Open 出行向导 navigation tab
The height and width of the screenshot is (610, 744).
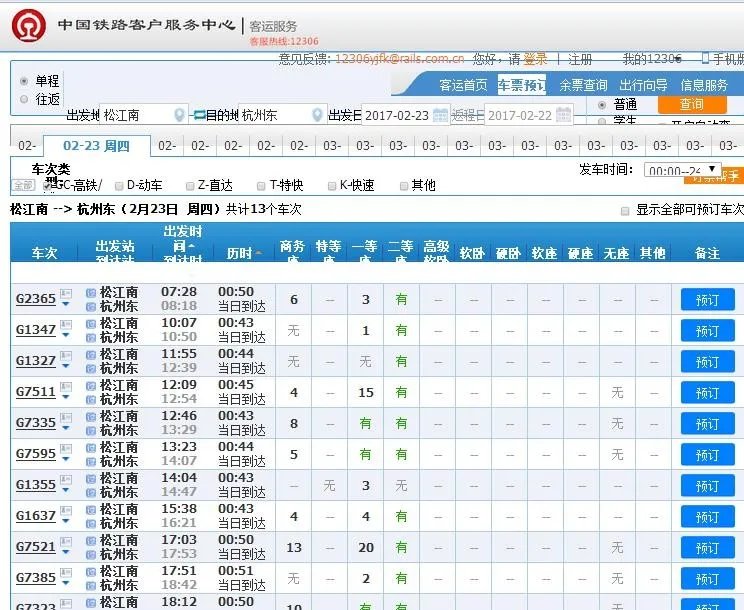[643, 85]
